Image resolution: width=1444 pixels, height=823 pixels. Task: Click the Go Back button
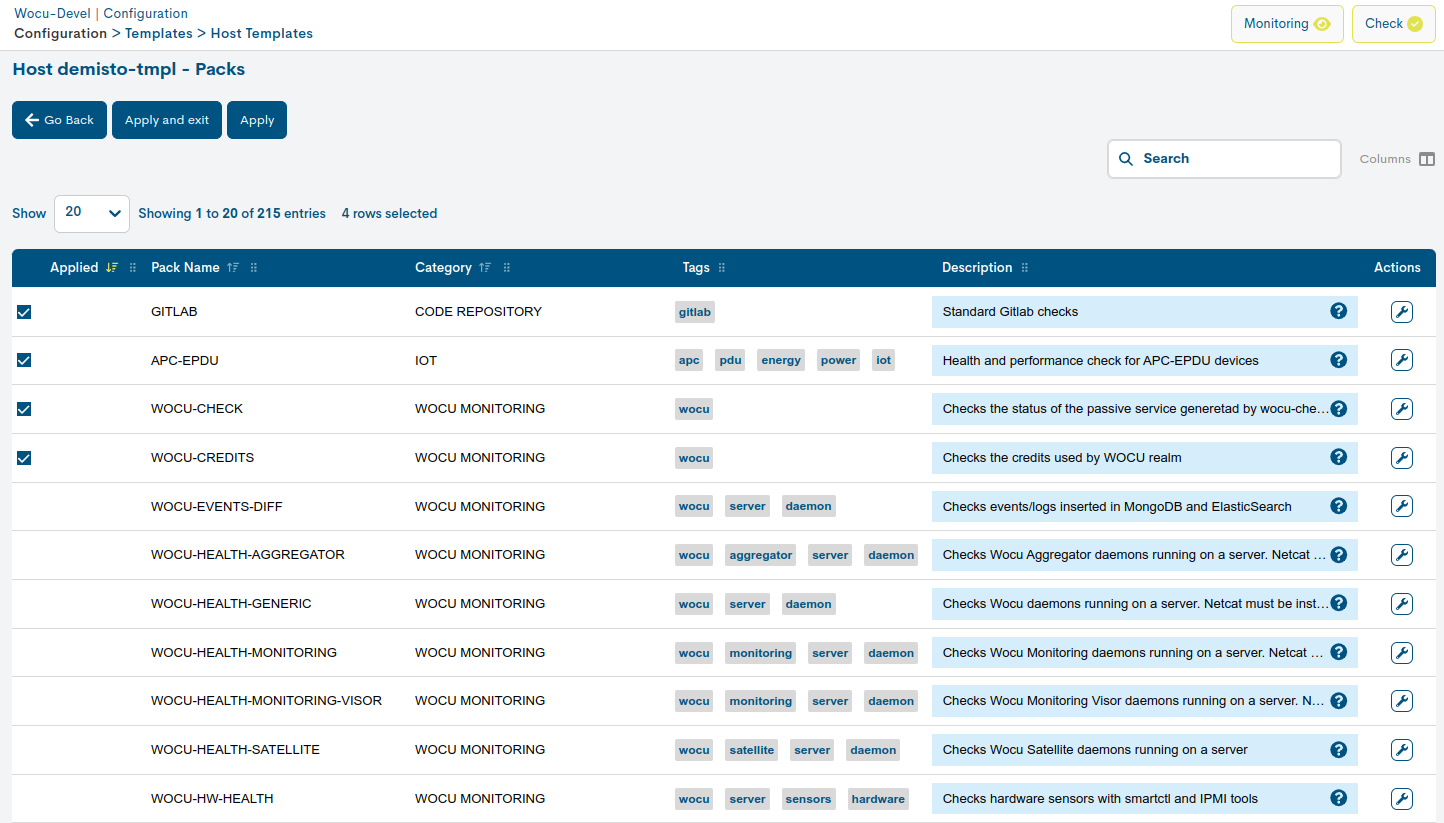tap(59, 120)
